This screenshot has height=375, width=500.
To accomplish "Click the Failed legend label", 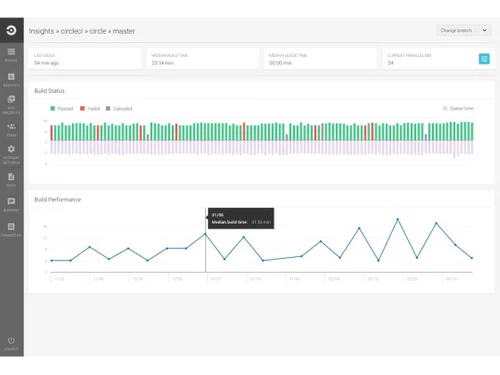I will coord(94,109).
